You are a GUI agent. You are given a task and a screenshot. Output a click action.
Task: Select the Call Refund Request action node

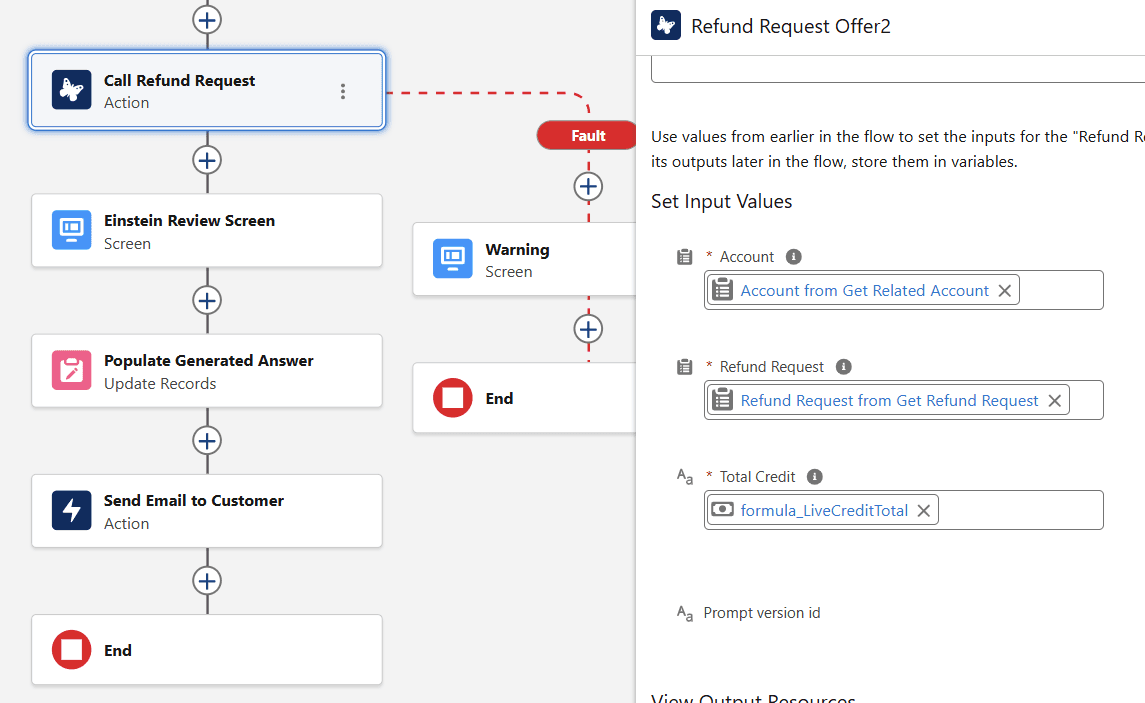click(200, 91)
